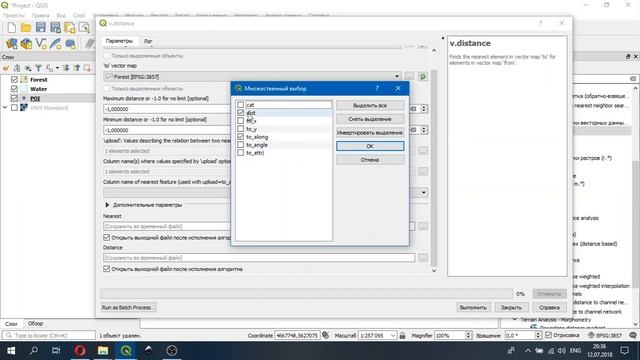Toggle visibility of the Water layer
Viewport: 640px width, 360px height.
coord(14,89)
